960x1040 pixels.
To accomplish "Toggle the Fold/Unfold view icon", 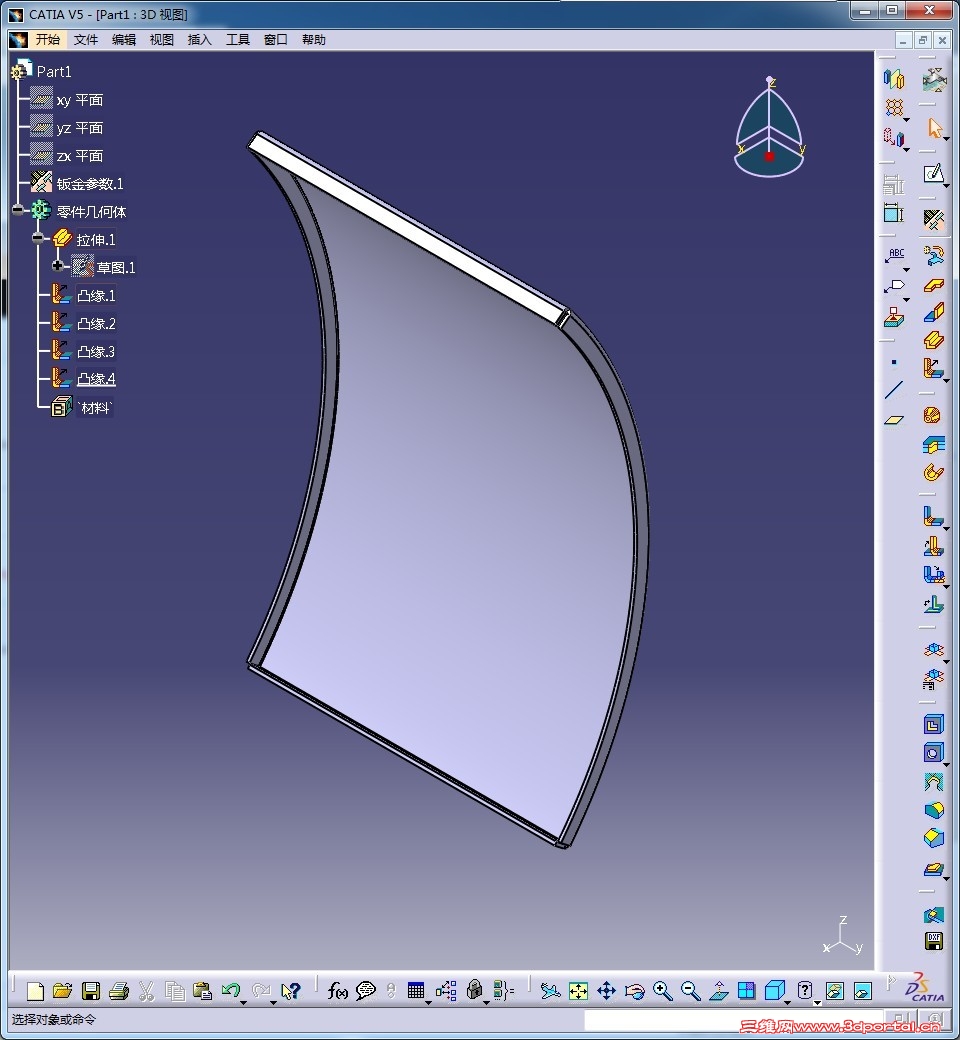I will pyautogui.click(x=933, y=649).
